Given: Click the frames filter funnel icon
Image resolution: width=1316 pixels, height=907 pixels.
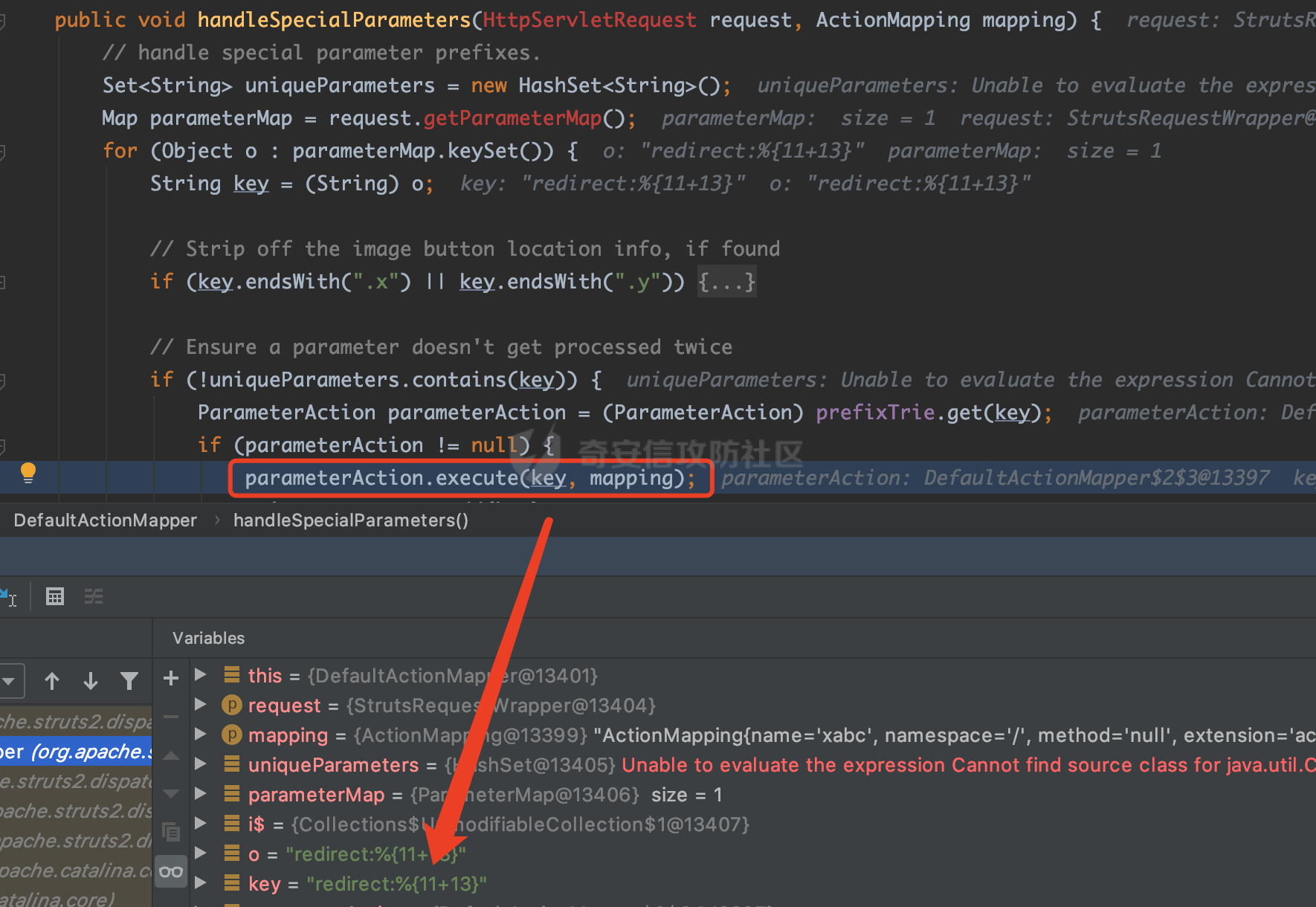Looking at the screenshot, I should pos(129,680).
